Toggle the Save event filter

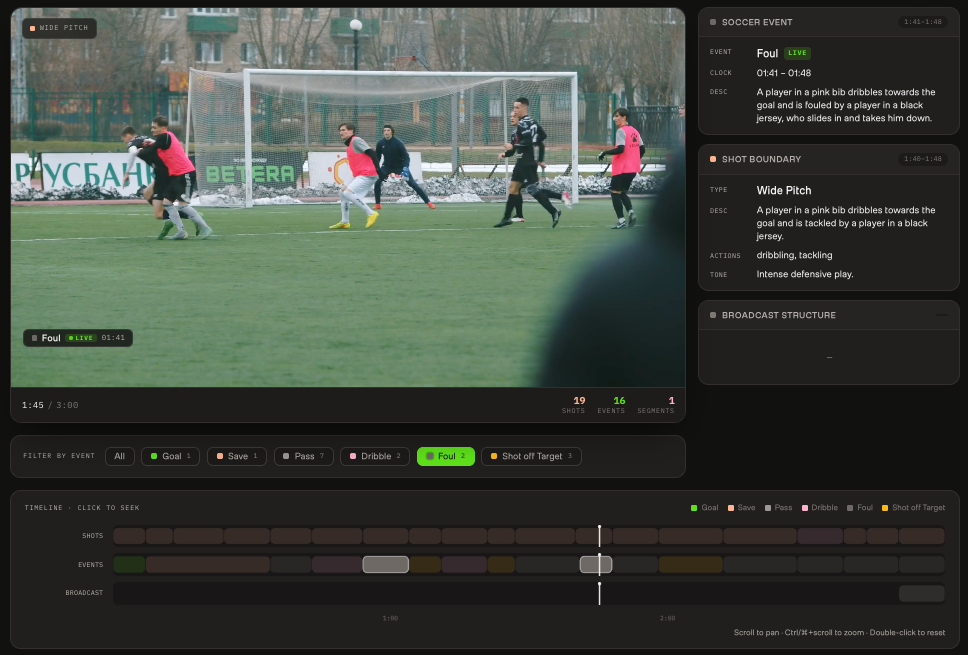click(x=237, y=456)
